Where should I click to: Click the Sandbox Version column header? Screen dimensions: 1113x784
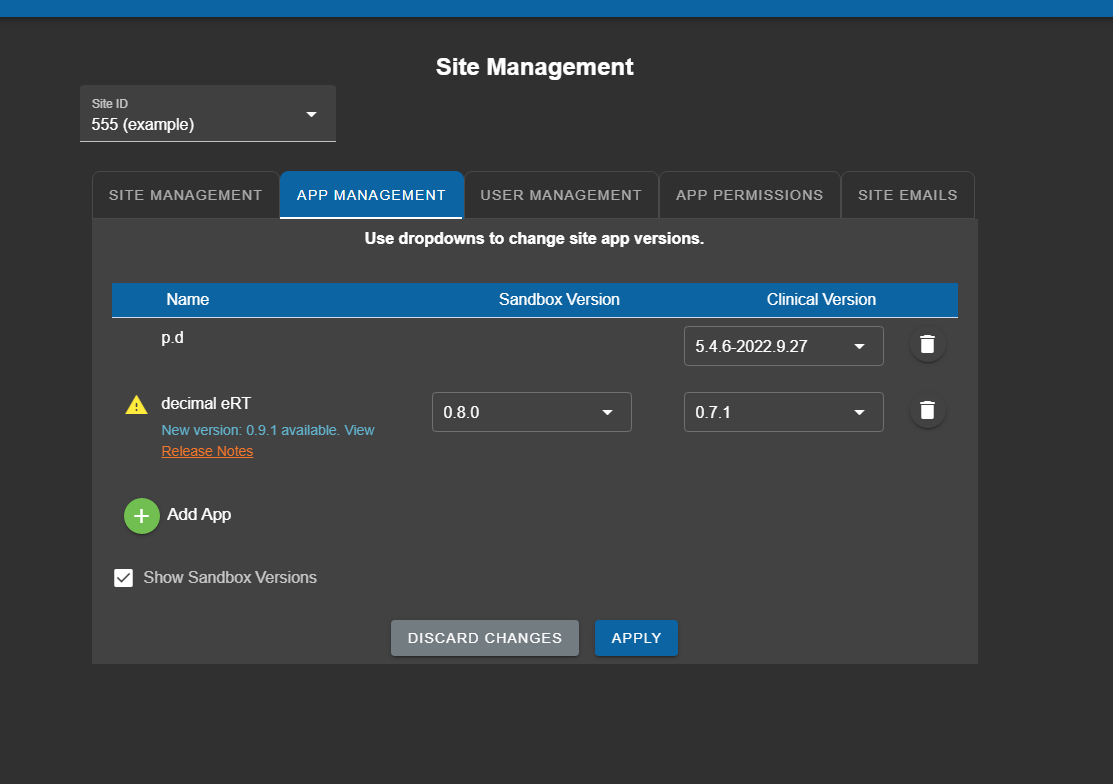(x=559, y=299)
